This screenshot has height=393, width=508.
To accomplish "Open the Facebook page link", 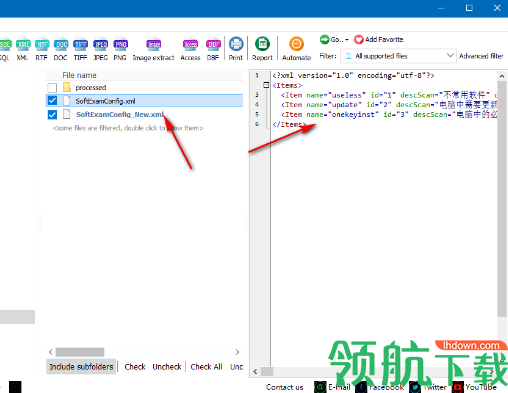I will pyautogui.click(x=380, y=387).
